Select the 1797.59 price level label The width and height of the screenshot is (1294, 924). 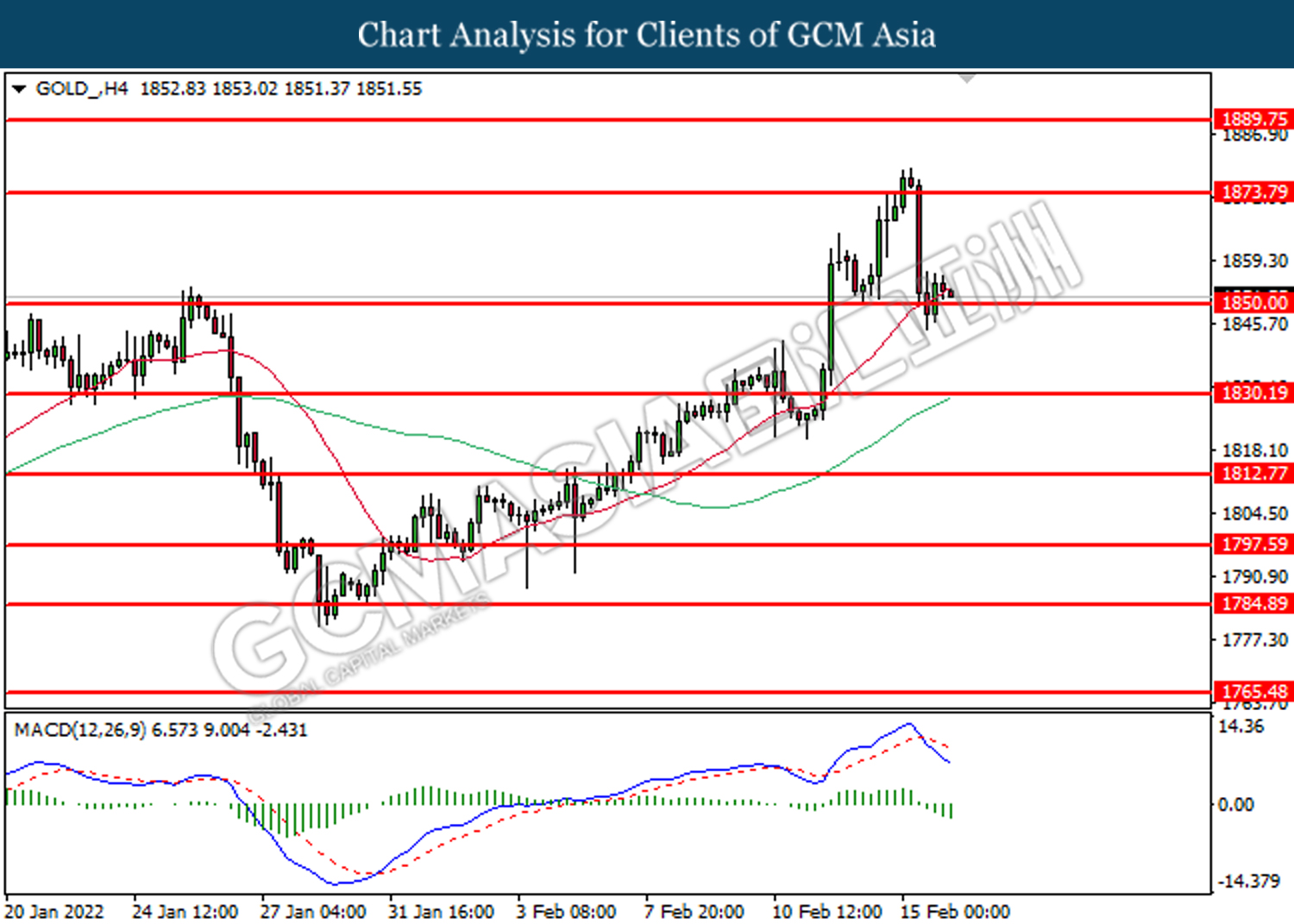coord(1253,544)
